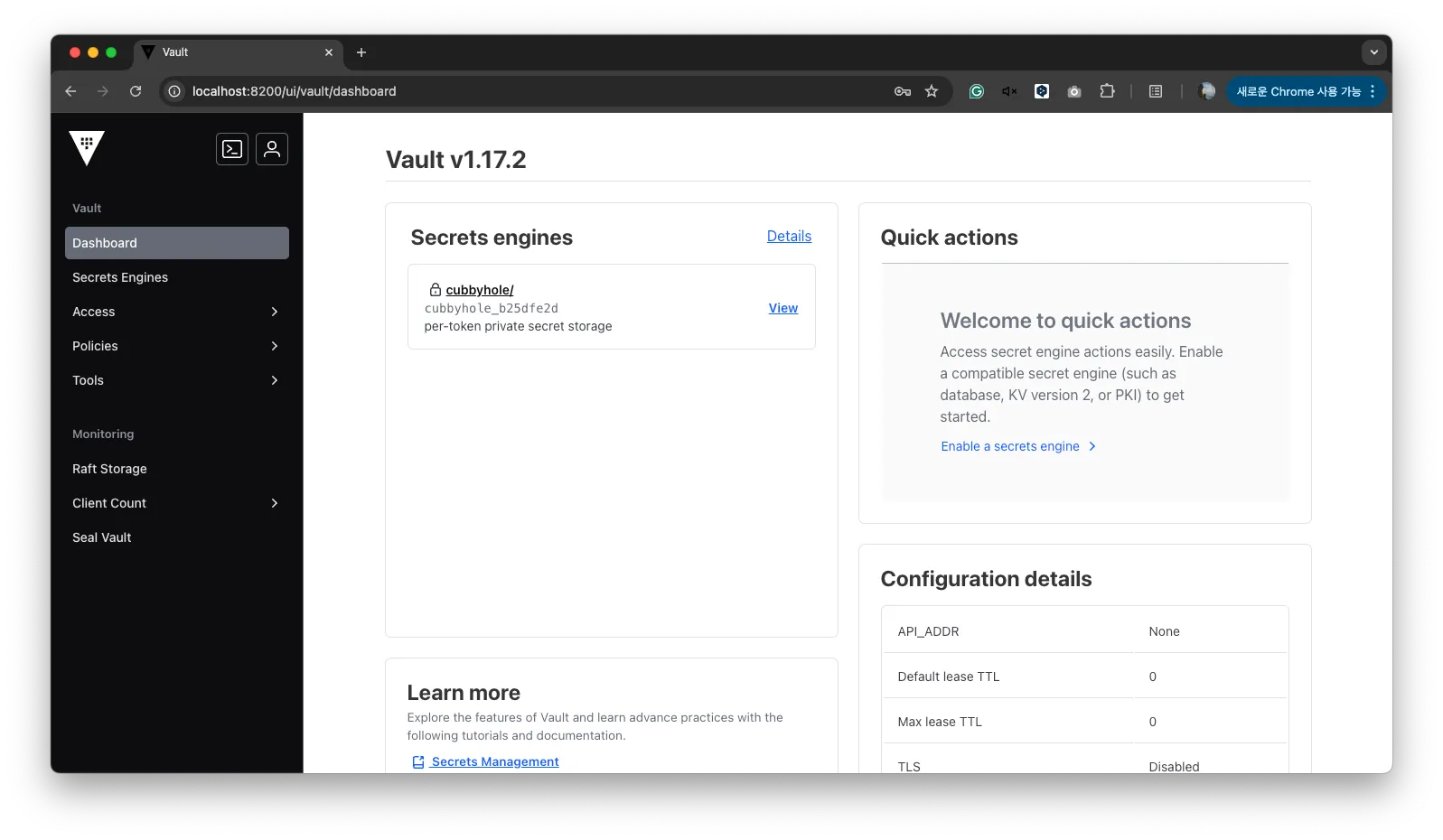Screen dimensions: 1443x840
Task: Click the Max lease TTL label
Action: pyautogui.click(x=940, y=722)
